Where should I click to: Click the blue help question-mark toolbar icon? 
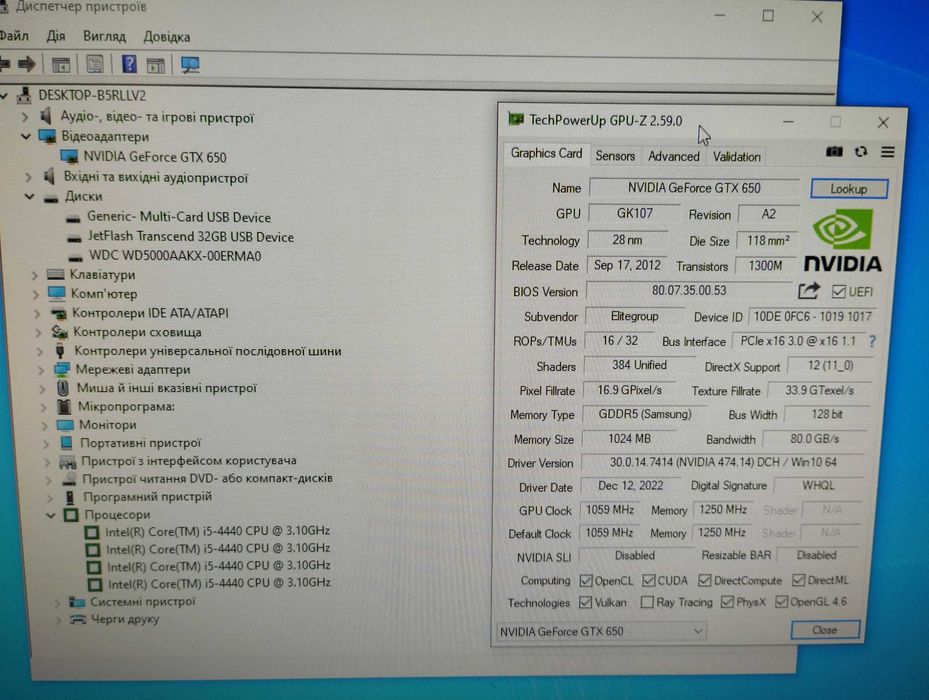[129, 63]
